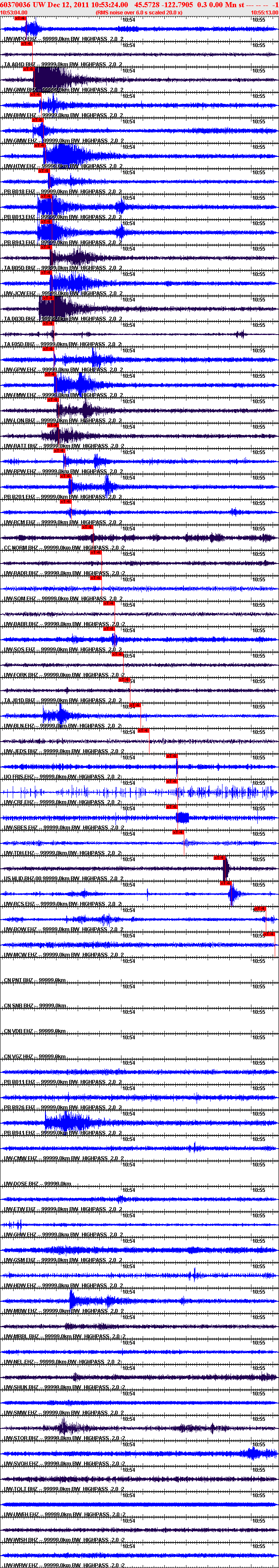Viewport: 279px width, 1568px height.
Task: Select the PB B018 EHZ station label
Action: [x=63, y=192]
